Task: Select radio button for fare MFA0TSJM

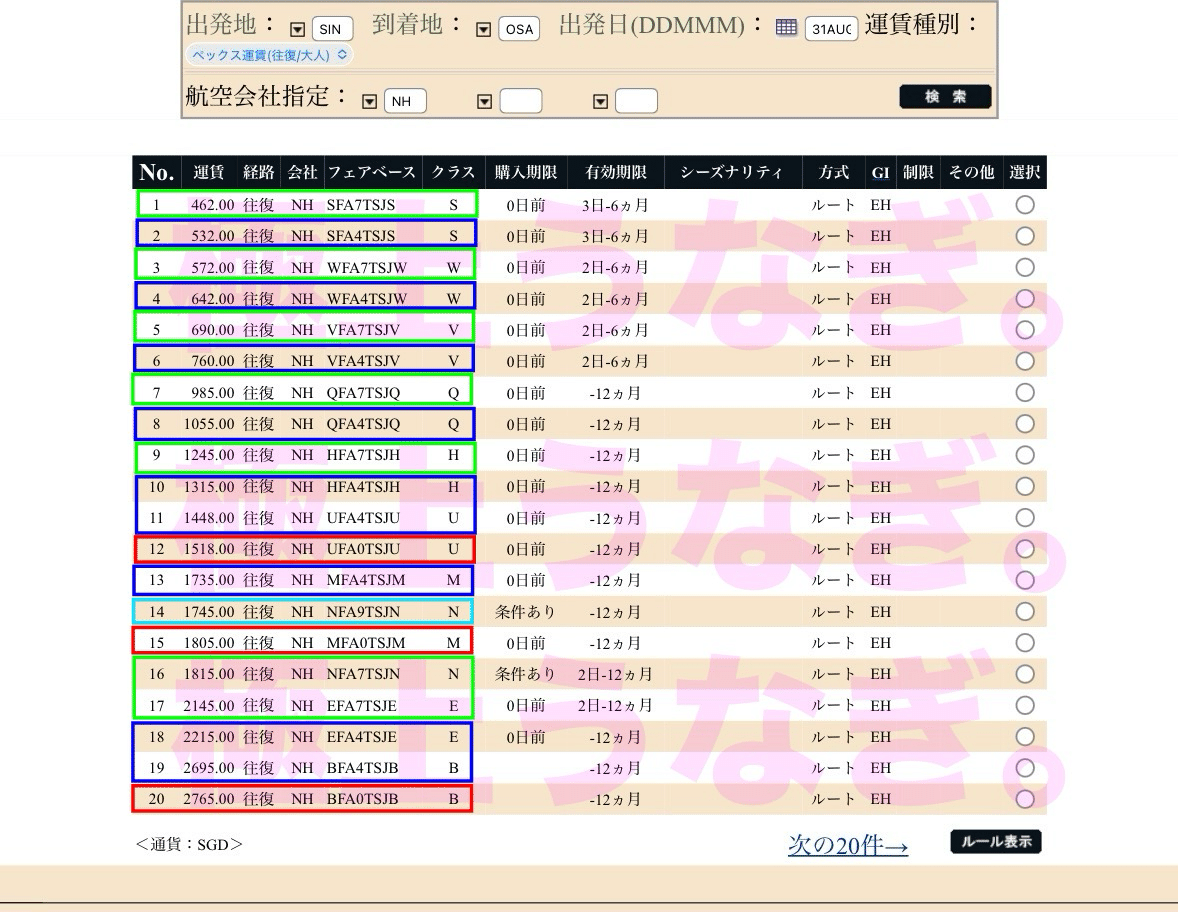Action: [1025, 642]
